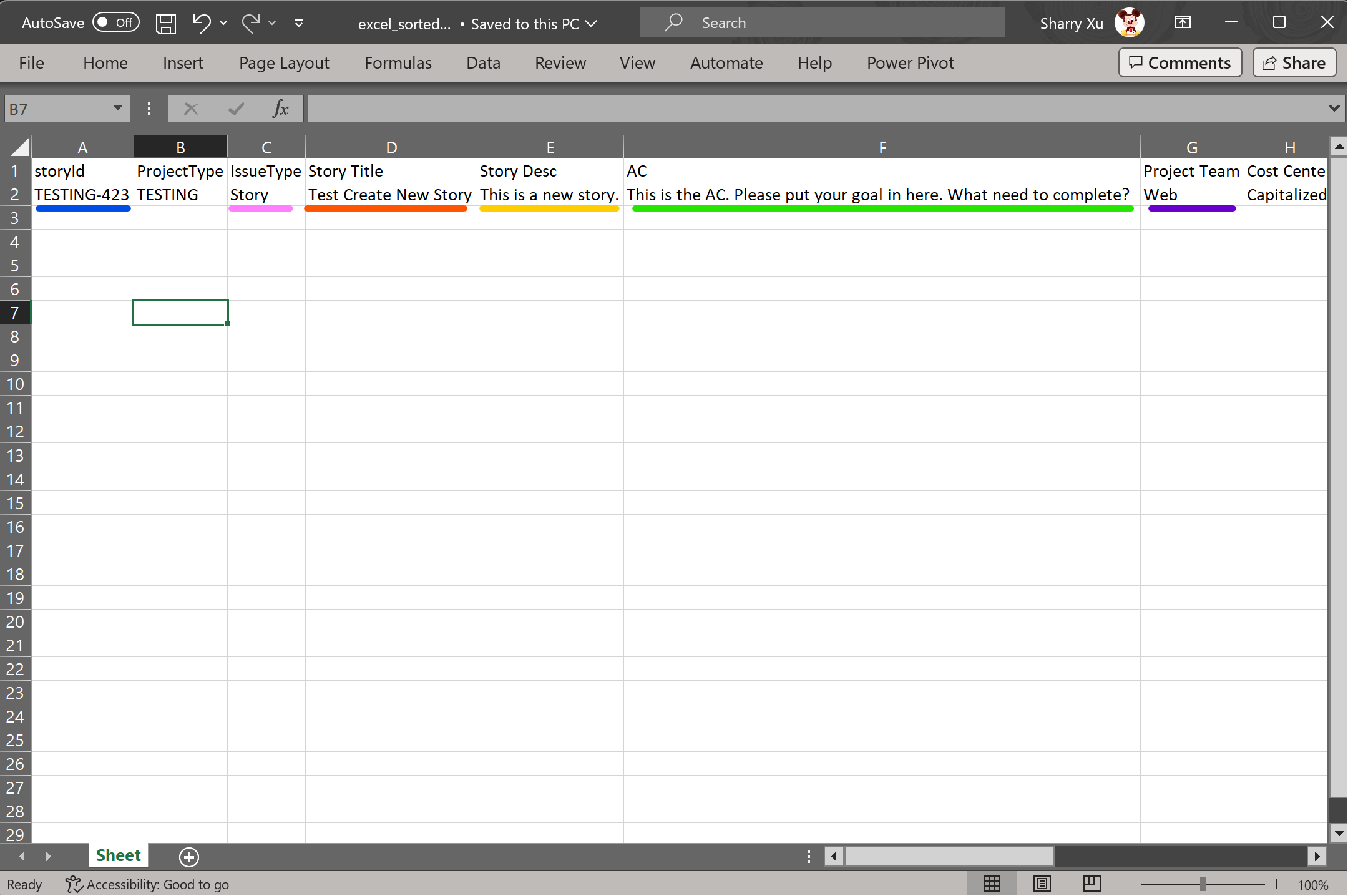This screenshot has width=1348, height=896.
Task: Click horizontal scrollbar left arrow
Action: click(834, 856)
